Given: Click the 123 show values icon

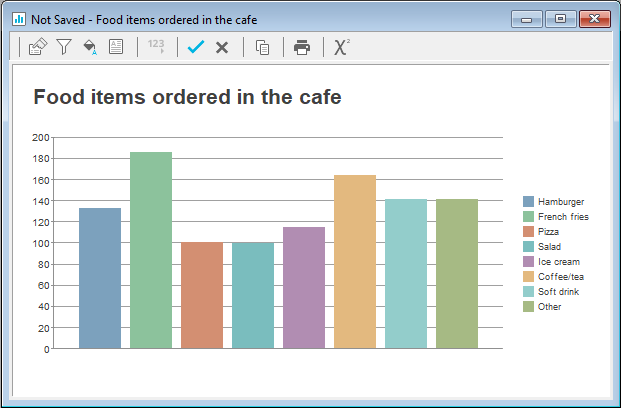Looking at the screenshot, I should (156, 46).
